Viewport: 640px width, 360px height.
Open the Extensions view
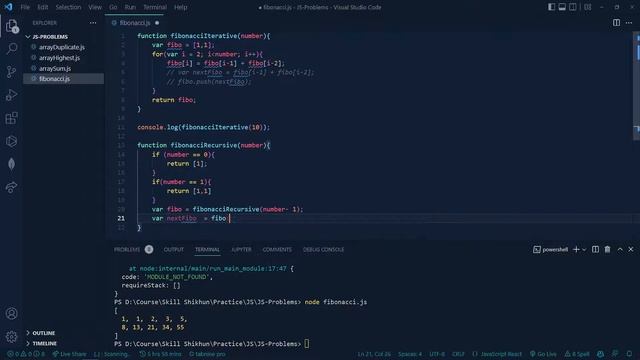12,118
